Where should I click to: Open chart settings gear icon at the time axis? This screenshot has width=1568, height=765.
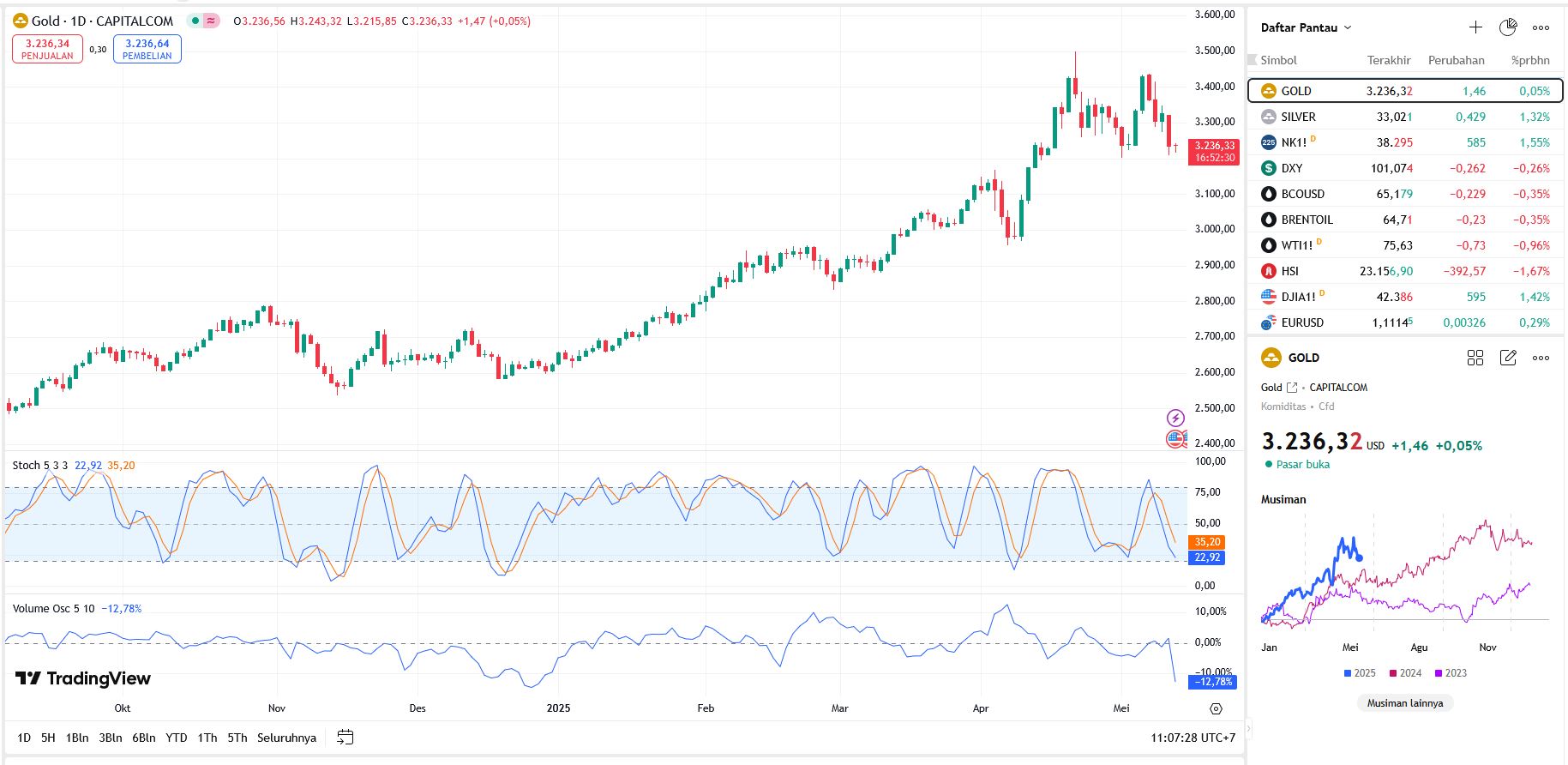point(1216,708)
